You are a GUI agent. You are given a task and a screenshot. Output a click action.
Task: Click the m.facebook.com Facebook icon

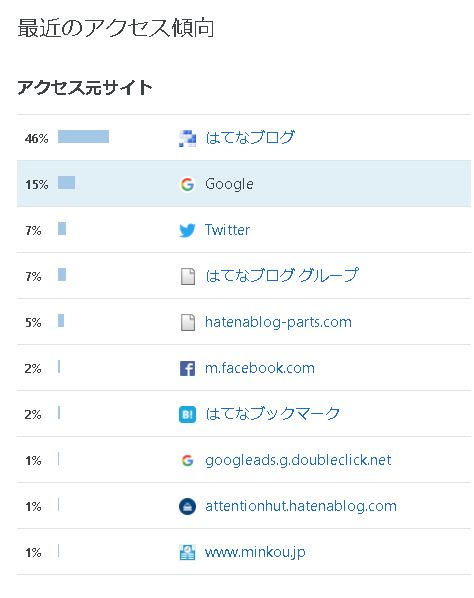coord(187,368)
